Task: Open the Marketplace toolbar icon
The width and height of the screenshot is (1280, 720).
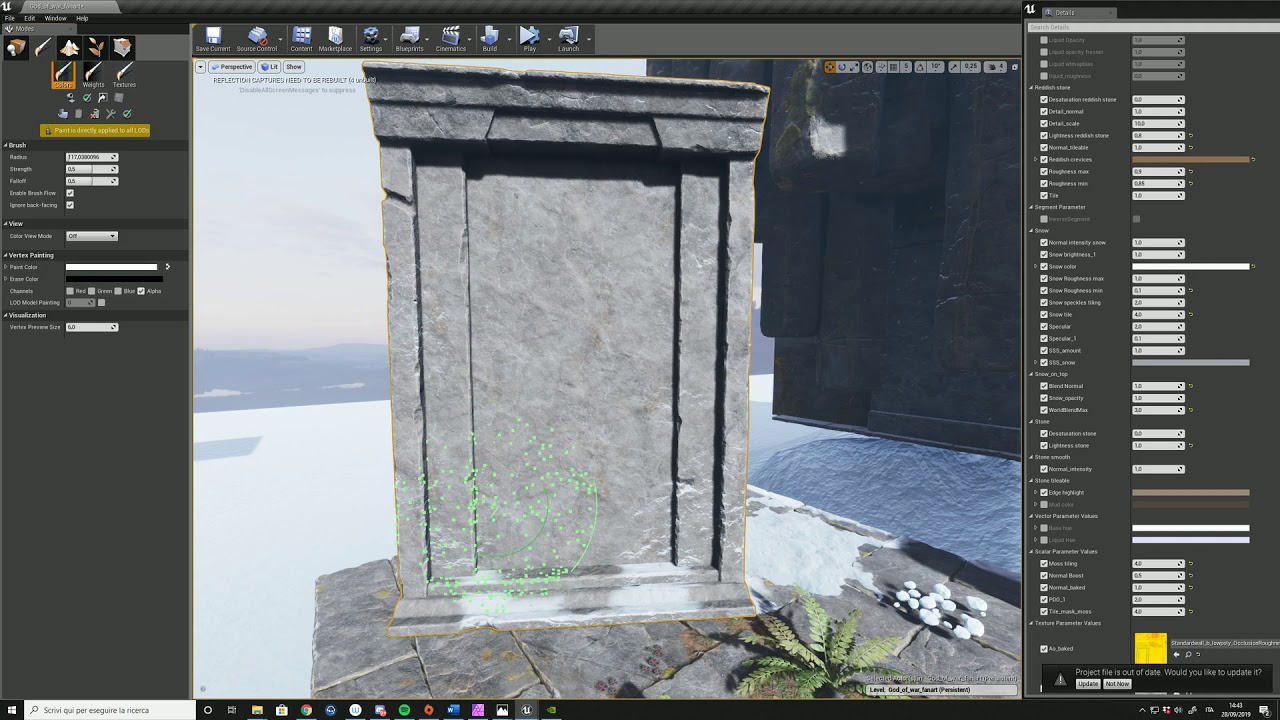Action: pos(335,40)
